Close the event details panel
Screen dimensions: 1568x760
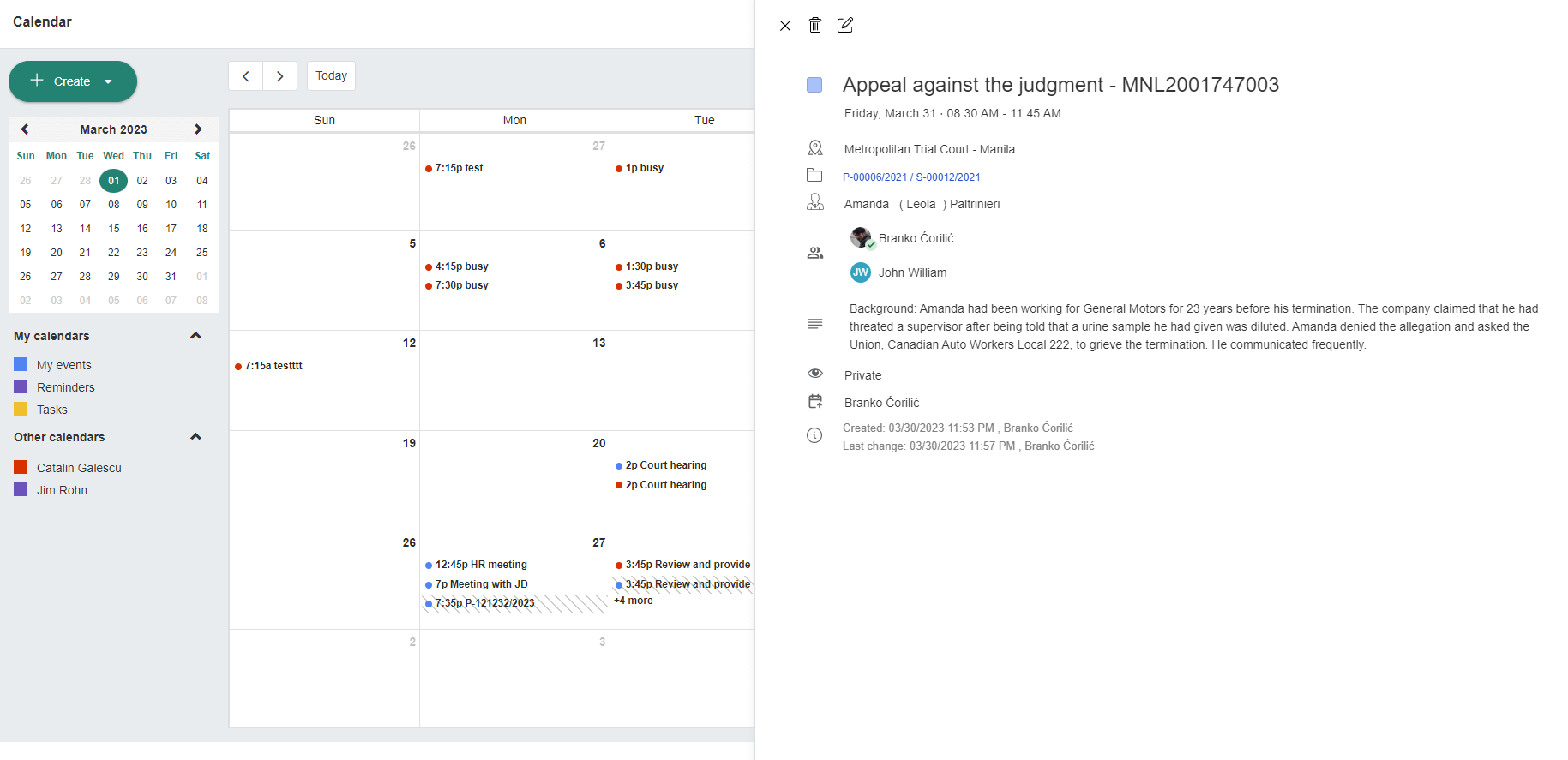coord(785,26)
